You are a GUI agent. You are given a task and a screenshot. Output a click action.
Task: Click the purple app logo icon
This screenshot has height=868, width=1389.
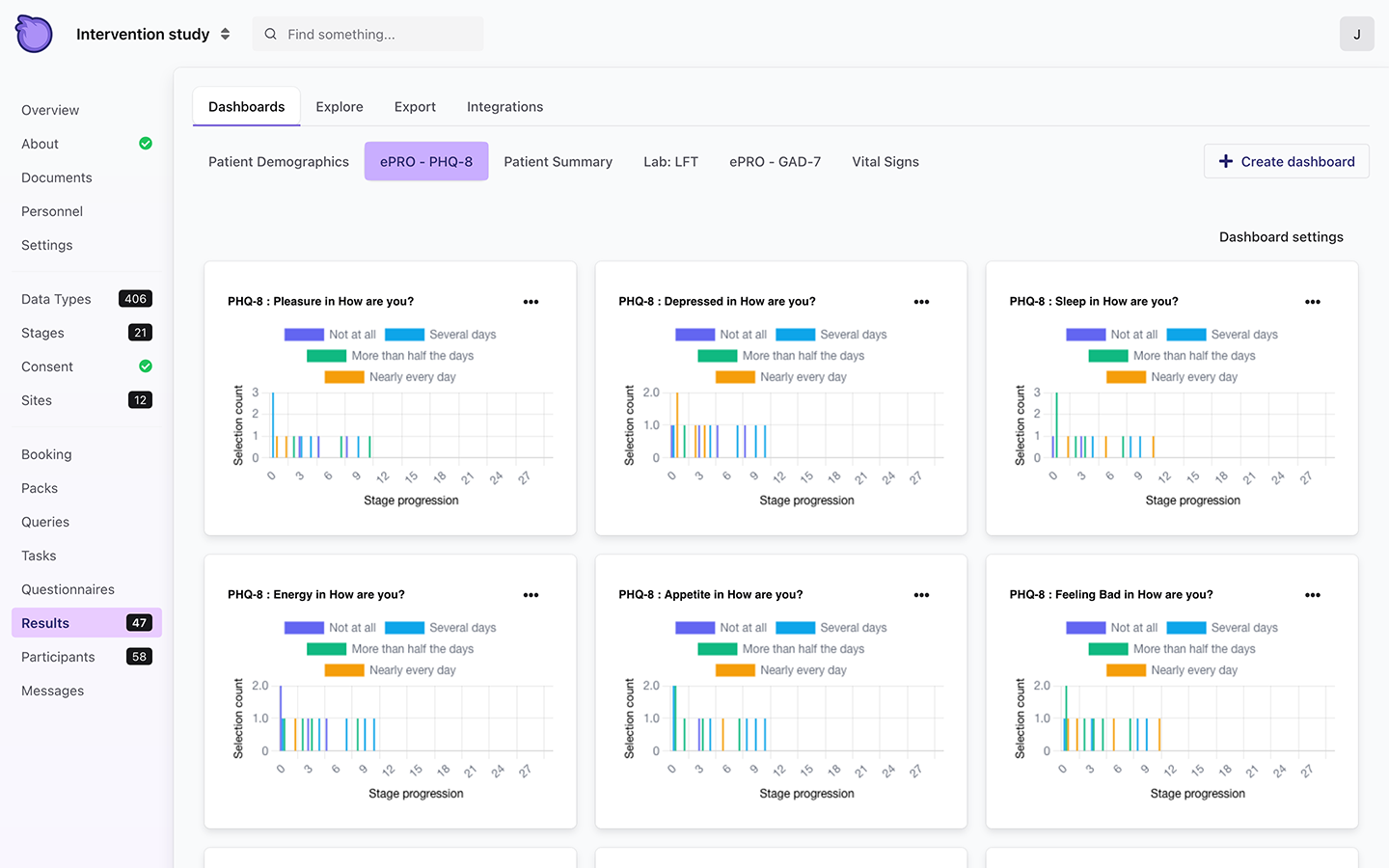point(34,34)
